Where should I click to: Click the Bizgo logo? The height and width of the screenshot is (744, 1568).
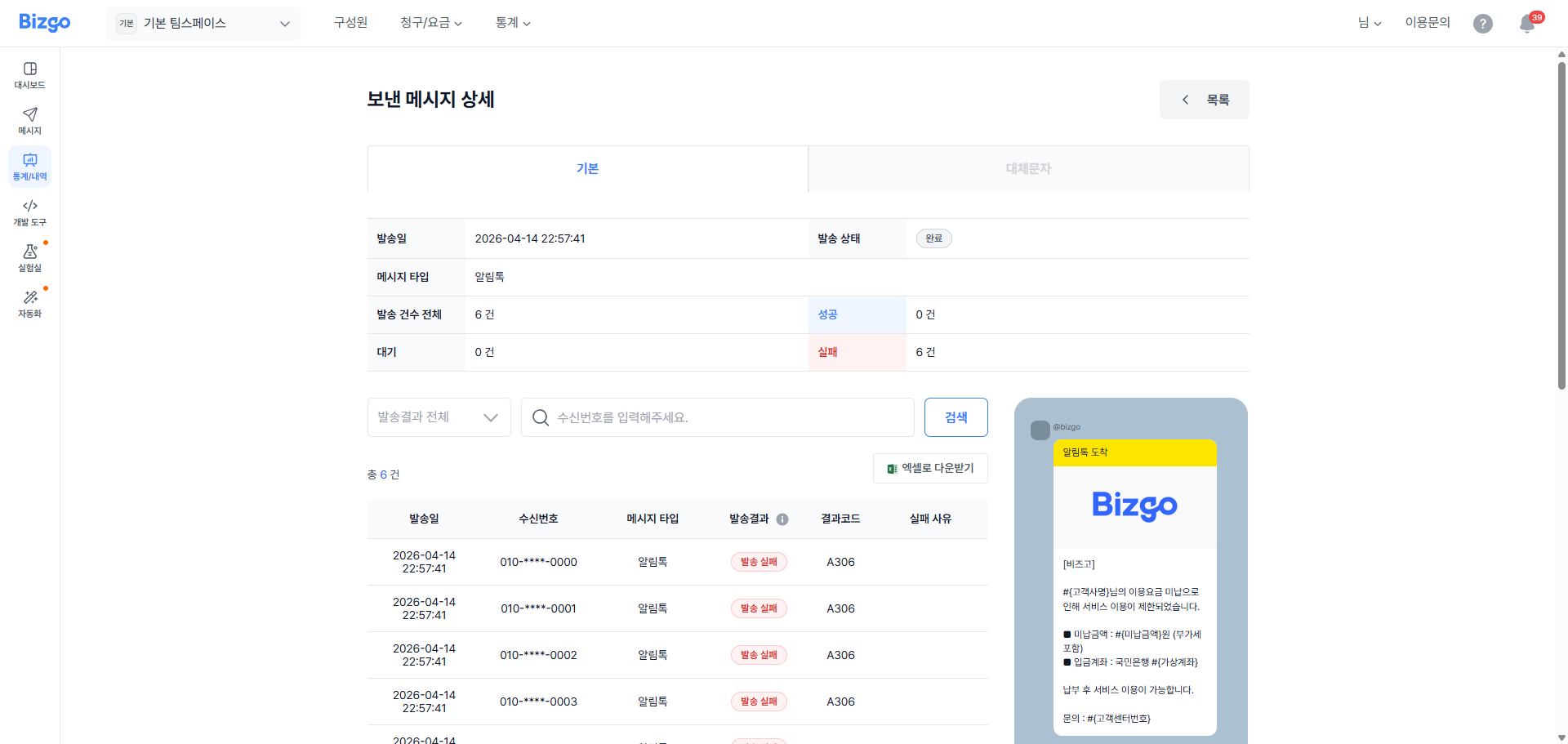[44, 22]
